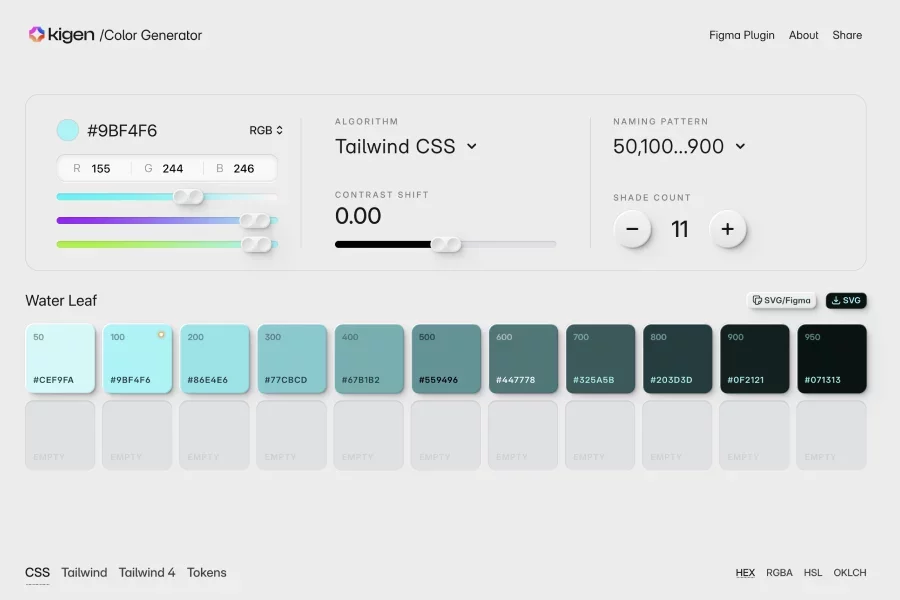The image size is (900, 600).
Task: Choose RGBA color format
Action: click(x=779, y=573)
